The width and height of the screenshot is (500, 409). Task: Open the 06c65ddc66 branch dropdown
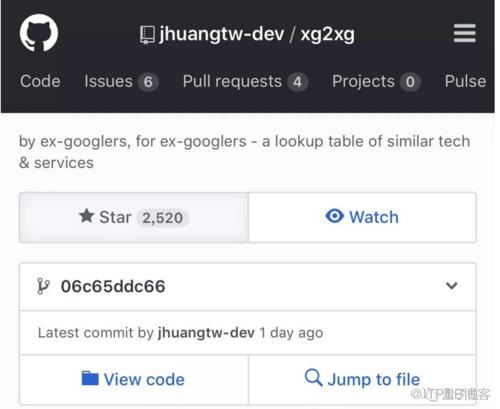pos(248,286)
